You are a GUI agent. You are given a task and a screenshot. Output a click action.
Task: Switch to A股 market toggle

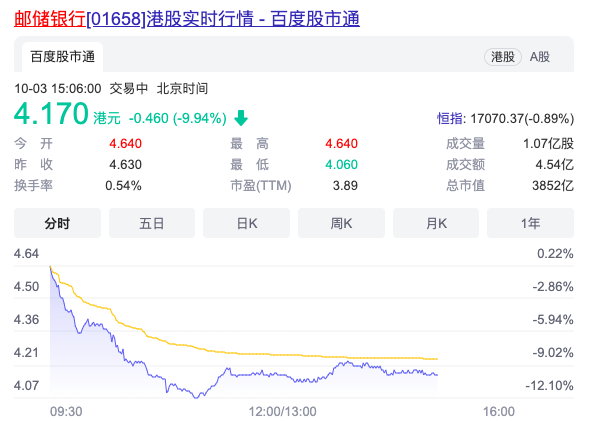[x=540, y=57]
